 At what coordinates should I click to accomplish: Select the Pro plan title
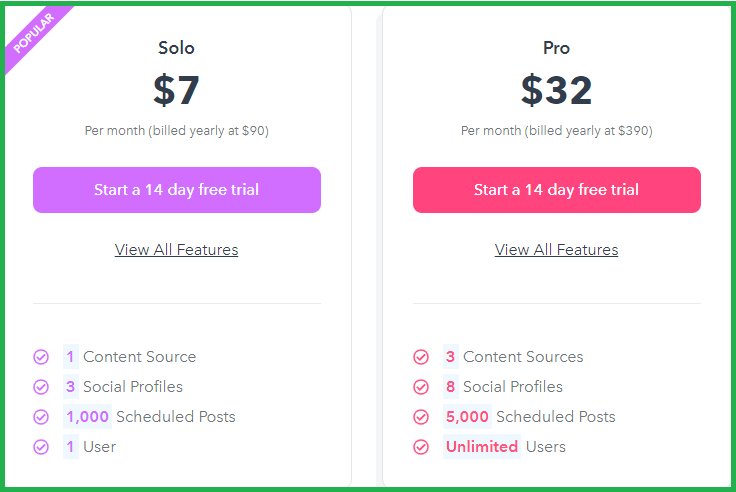coord(557,48)
